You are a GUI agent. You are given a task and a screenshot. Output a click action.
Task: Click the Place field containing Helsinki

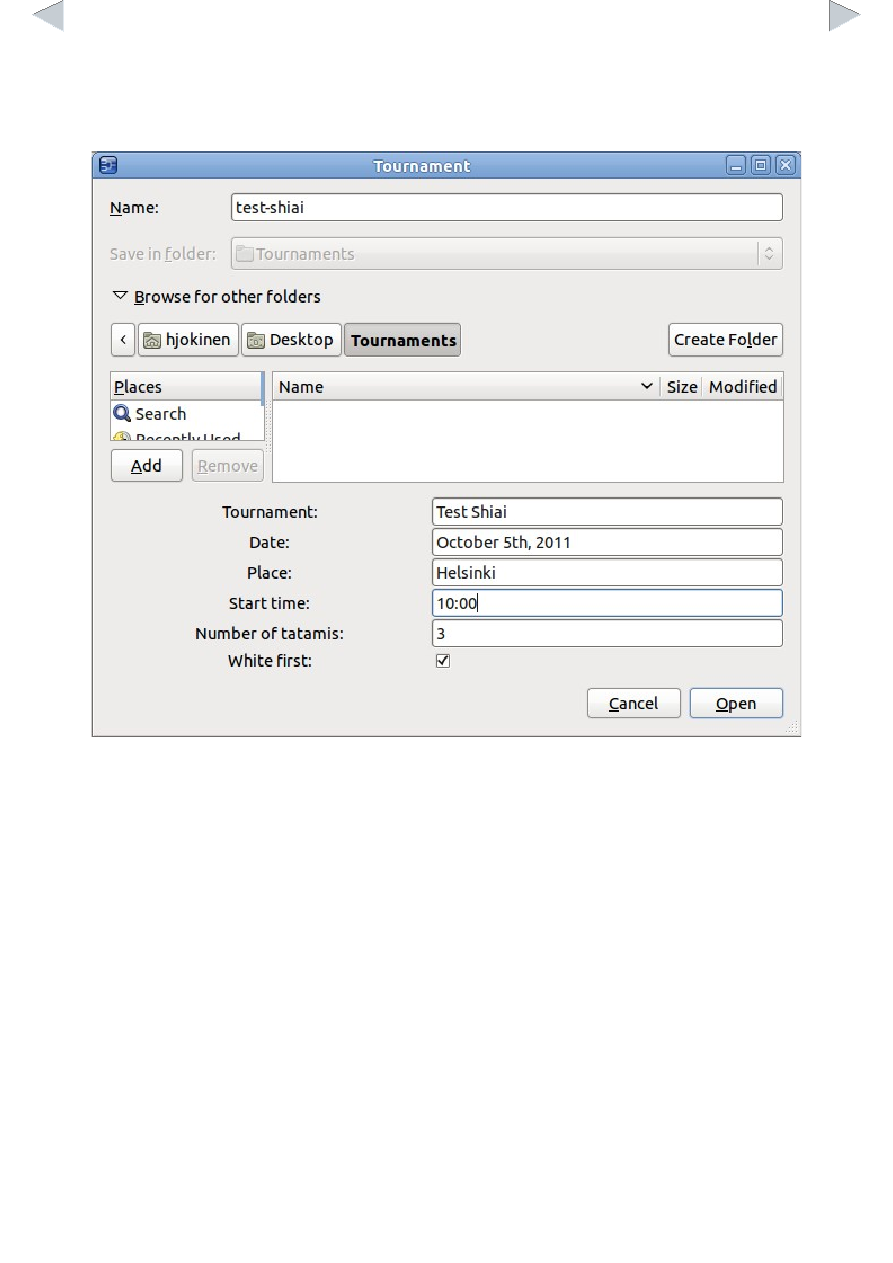pyautogui.click(x=607, y=573)
